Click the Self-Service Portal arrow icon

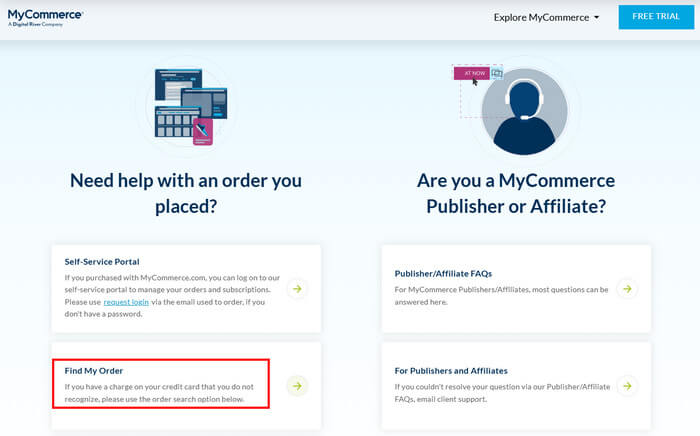pyautogui.click(x=297, y=289)
